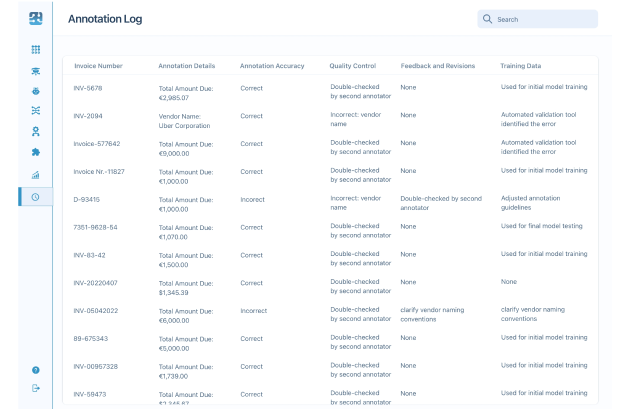Open the D-93415 invoice row

pos(87,200)
